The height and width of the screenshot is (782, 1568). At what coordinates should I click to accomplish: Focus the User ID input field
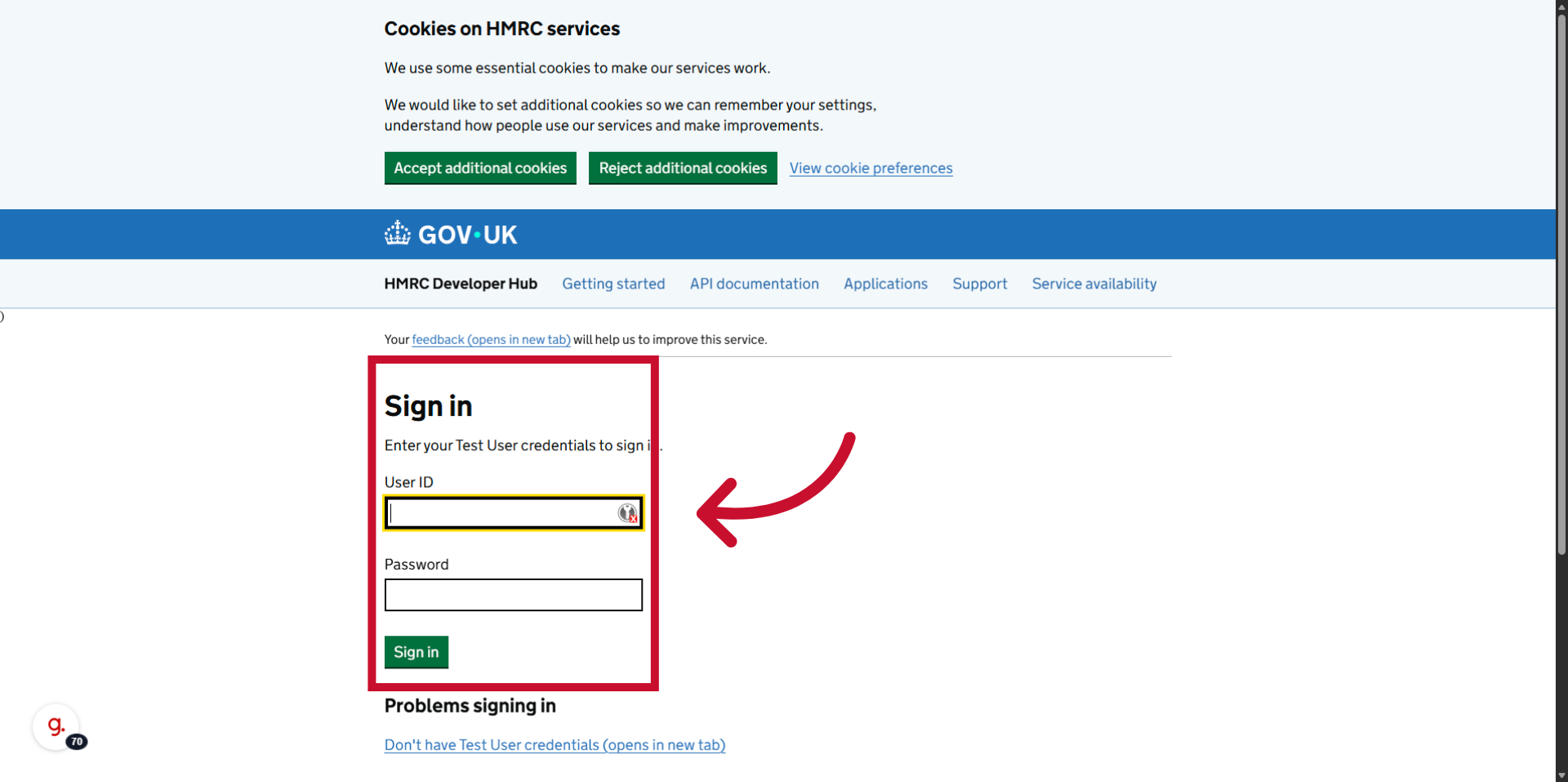514,513
